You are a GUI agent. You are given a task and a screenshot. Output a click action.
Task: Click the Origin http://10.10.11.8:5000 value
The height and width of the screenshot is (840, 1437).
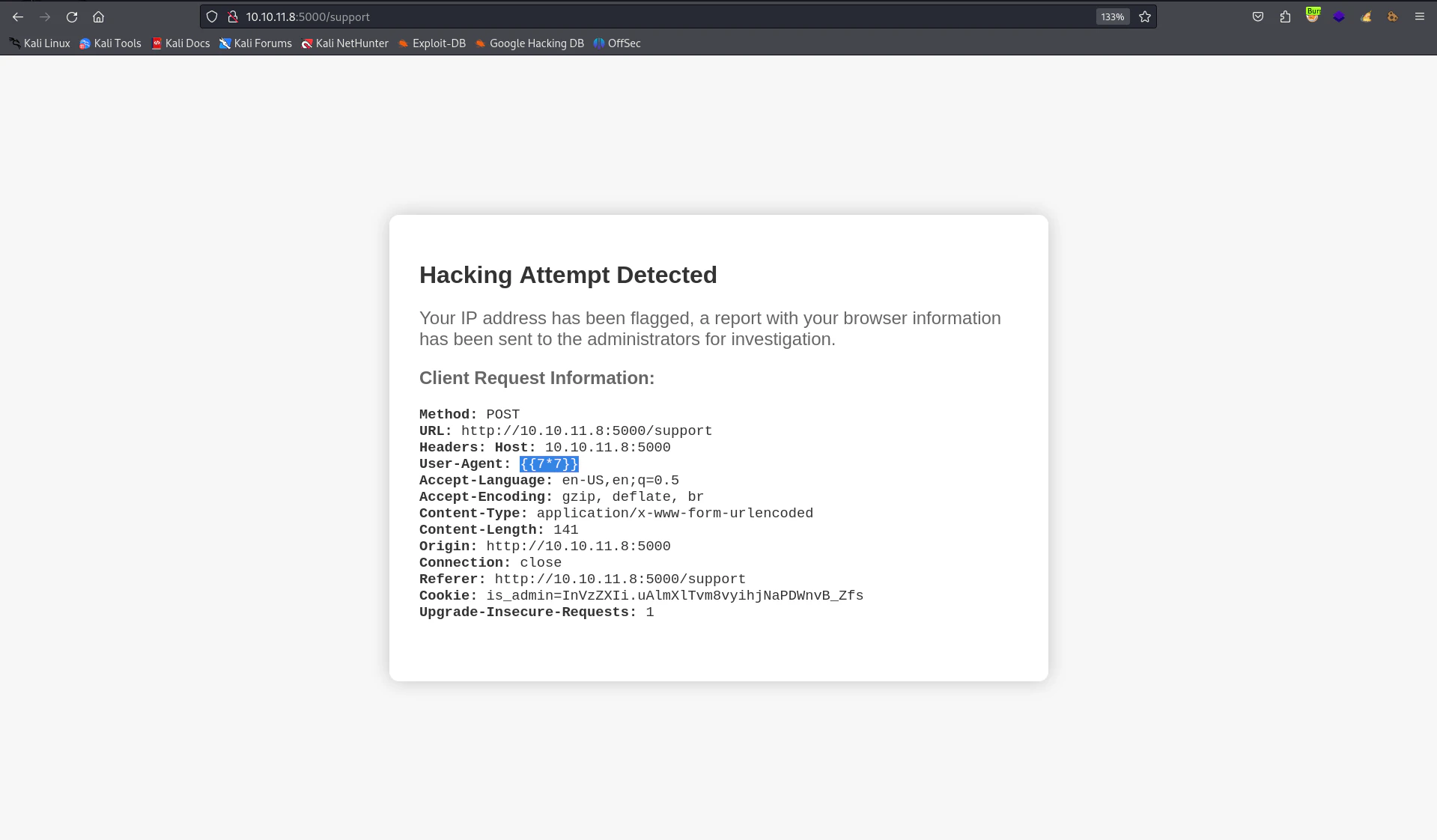pyautogui.click(x=578, y=547)
